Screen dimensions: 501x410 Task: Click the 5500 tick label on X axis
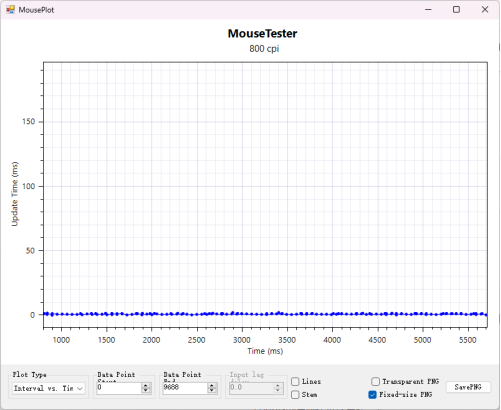pyautogui.click(x=468, y=340)
